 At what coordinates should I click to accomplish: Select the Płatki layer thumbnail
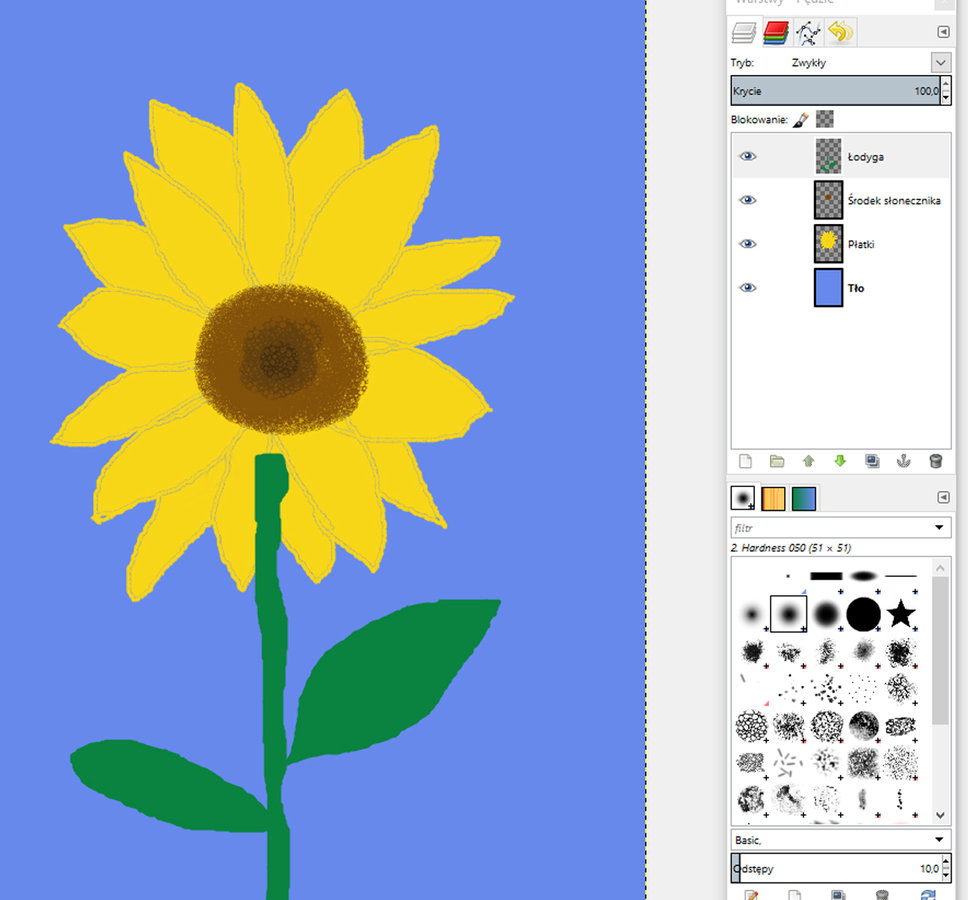click(x=828, y=244)
